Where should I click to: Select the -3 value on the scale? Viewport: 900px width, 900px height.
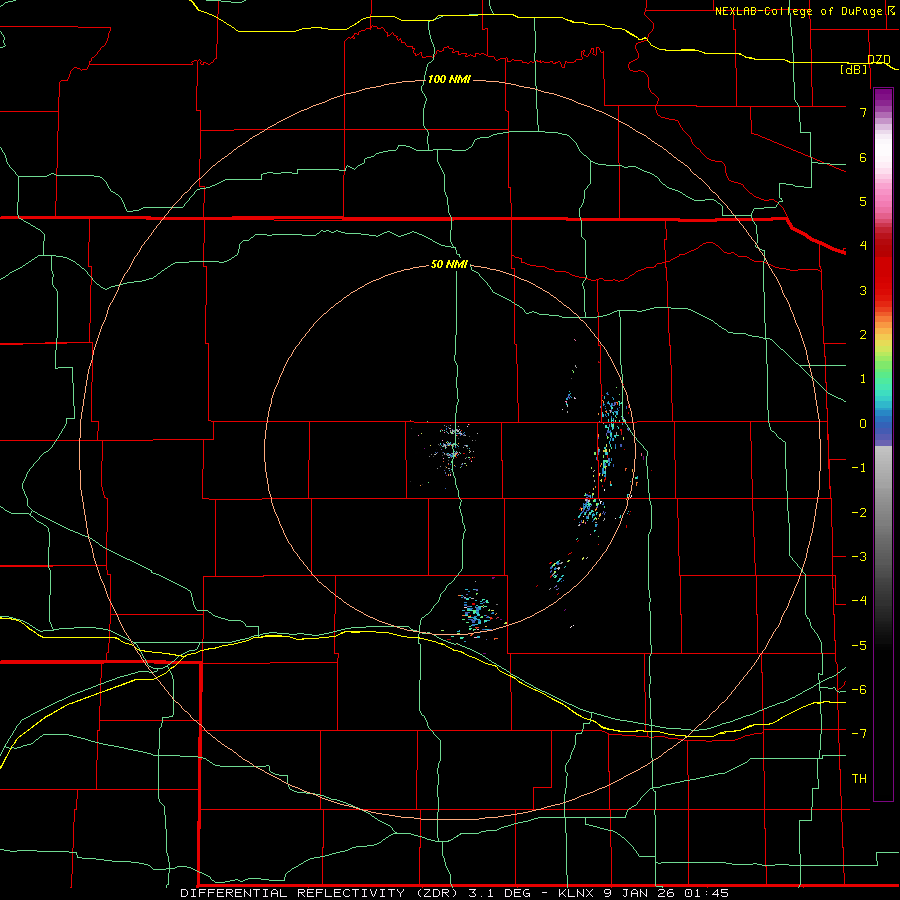(x=859, y=557)
